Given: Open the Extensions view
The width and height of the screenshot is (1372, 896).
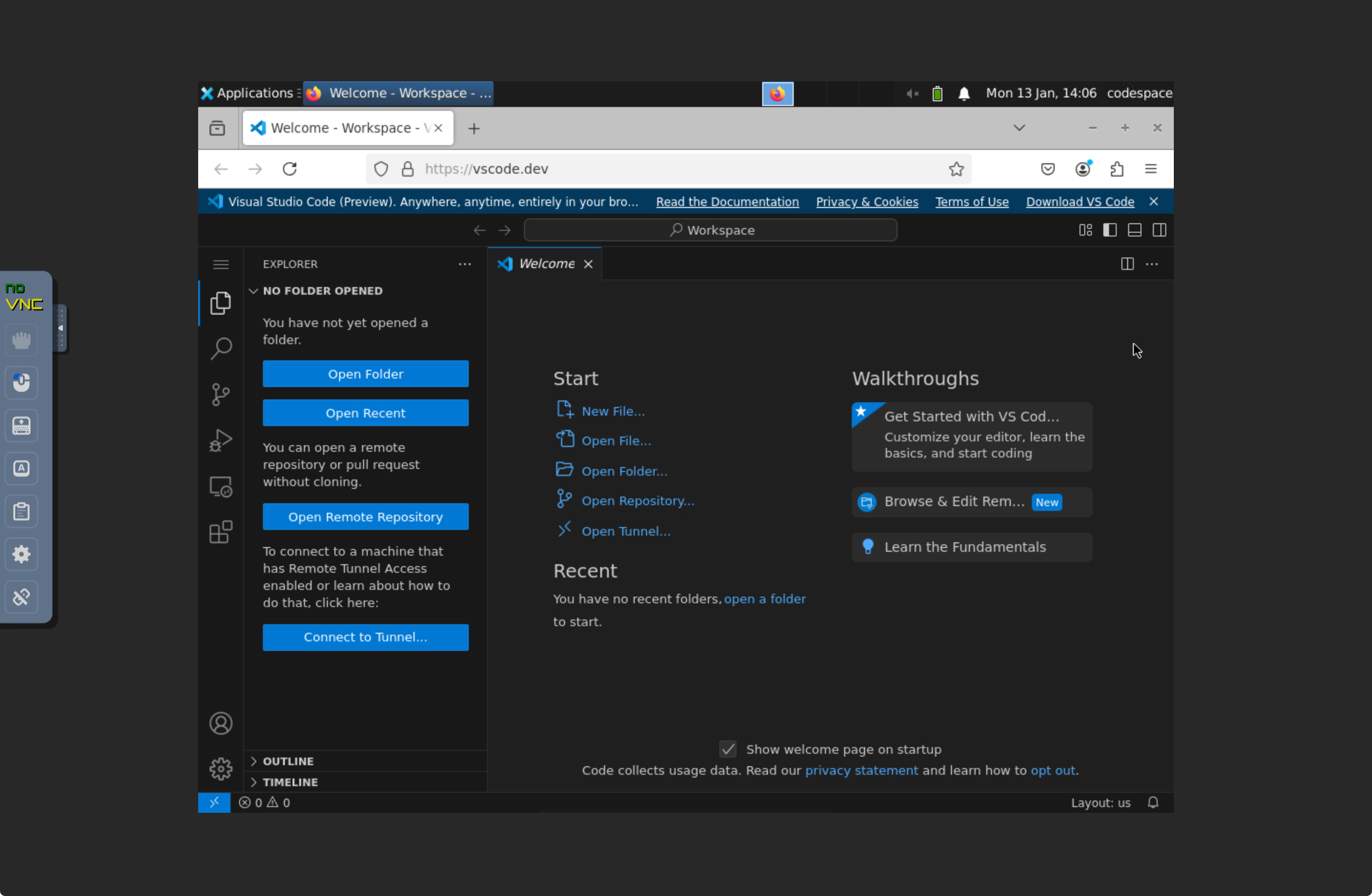Looking at the screenshot, I should click(220, 532).
